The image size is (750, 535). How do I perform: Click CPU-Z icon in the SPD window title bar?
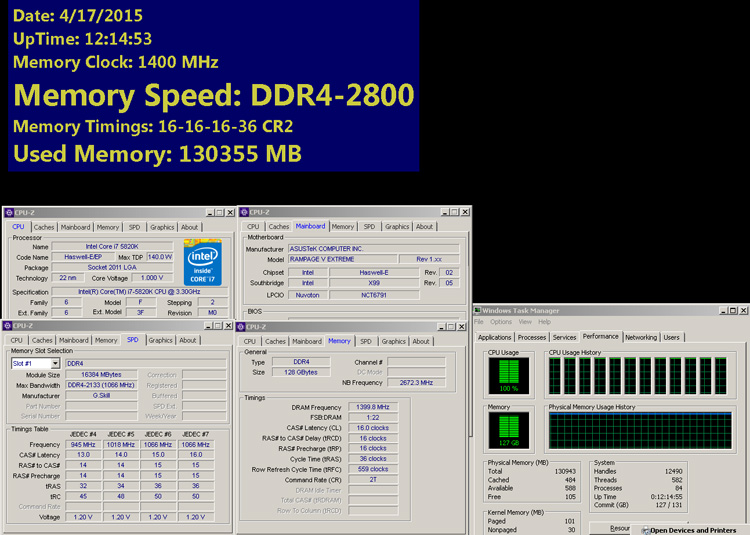point(7,326)
